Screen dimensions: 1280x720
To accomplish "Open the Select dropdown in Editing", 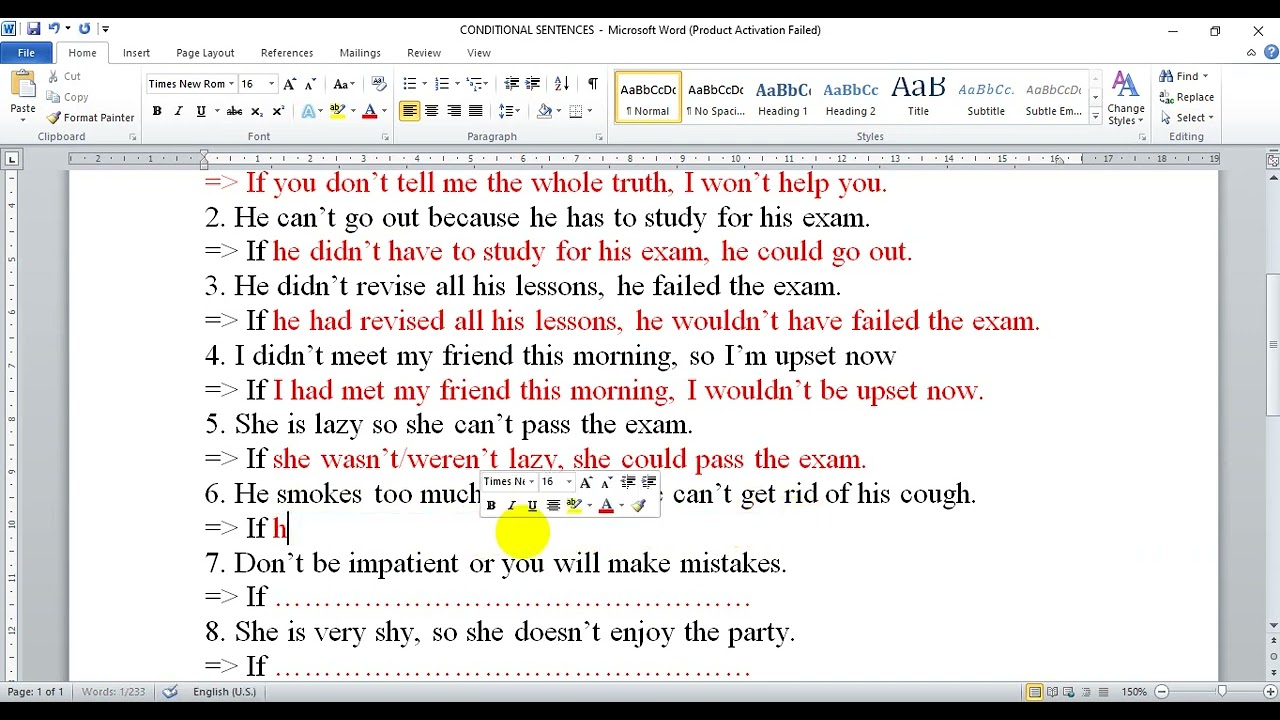I will (x=1188, y=118).
